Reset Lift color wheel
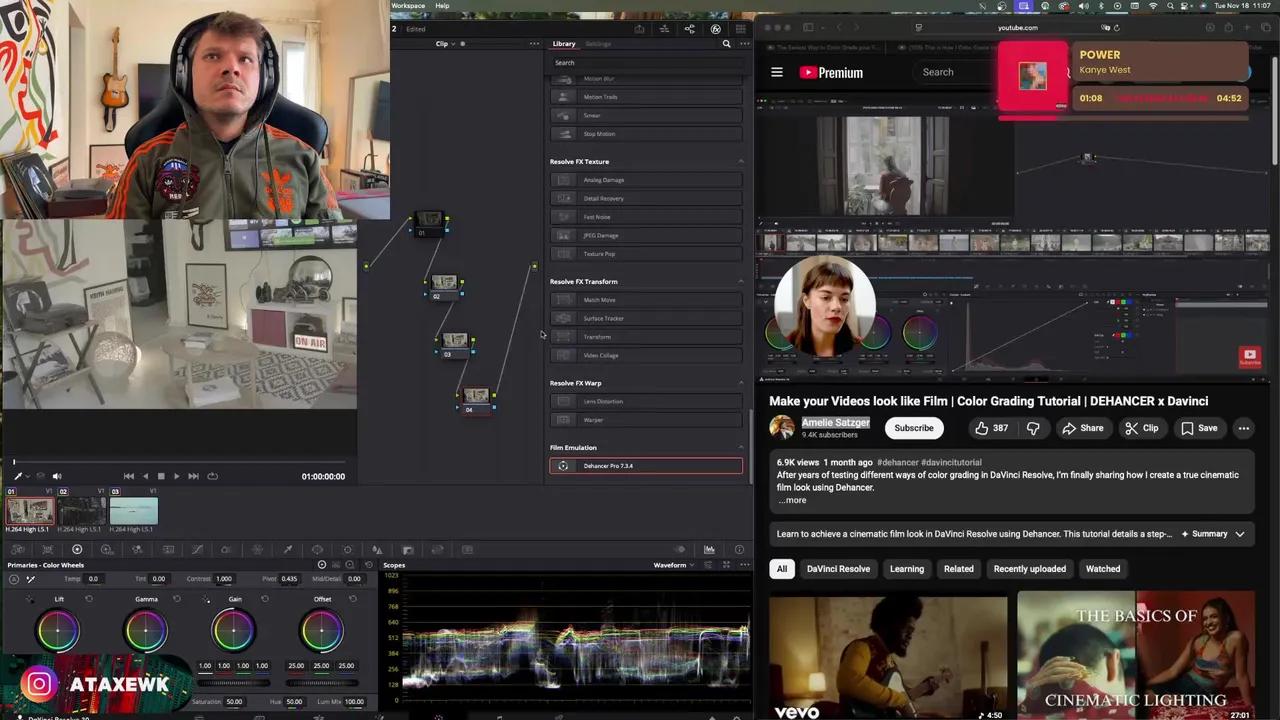Viewport: 1280px width, 720px height. 89,599
